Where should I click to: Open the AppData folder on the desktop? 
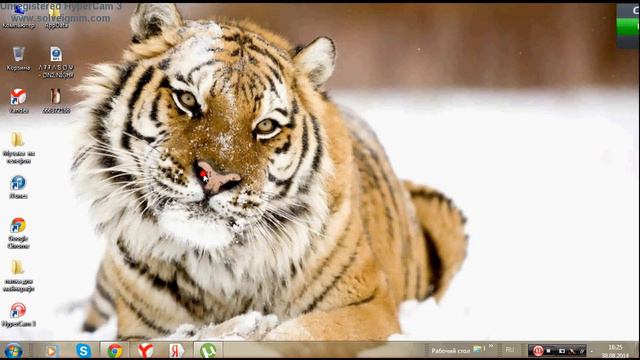click(56, 16)
